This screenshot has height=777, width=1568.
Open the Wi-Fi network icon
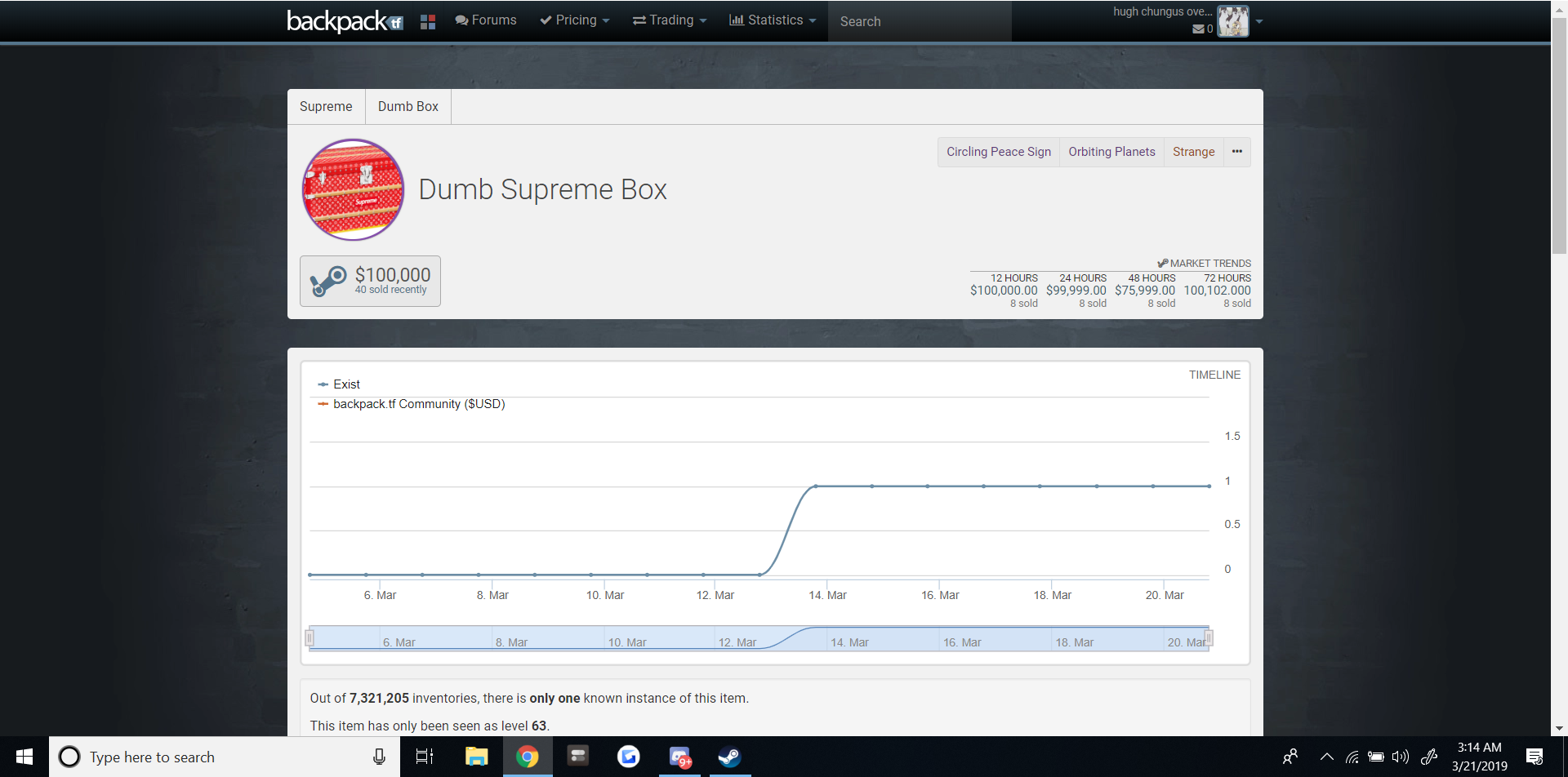coord(1352,757)
